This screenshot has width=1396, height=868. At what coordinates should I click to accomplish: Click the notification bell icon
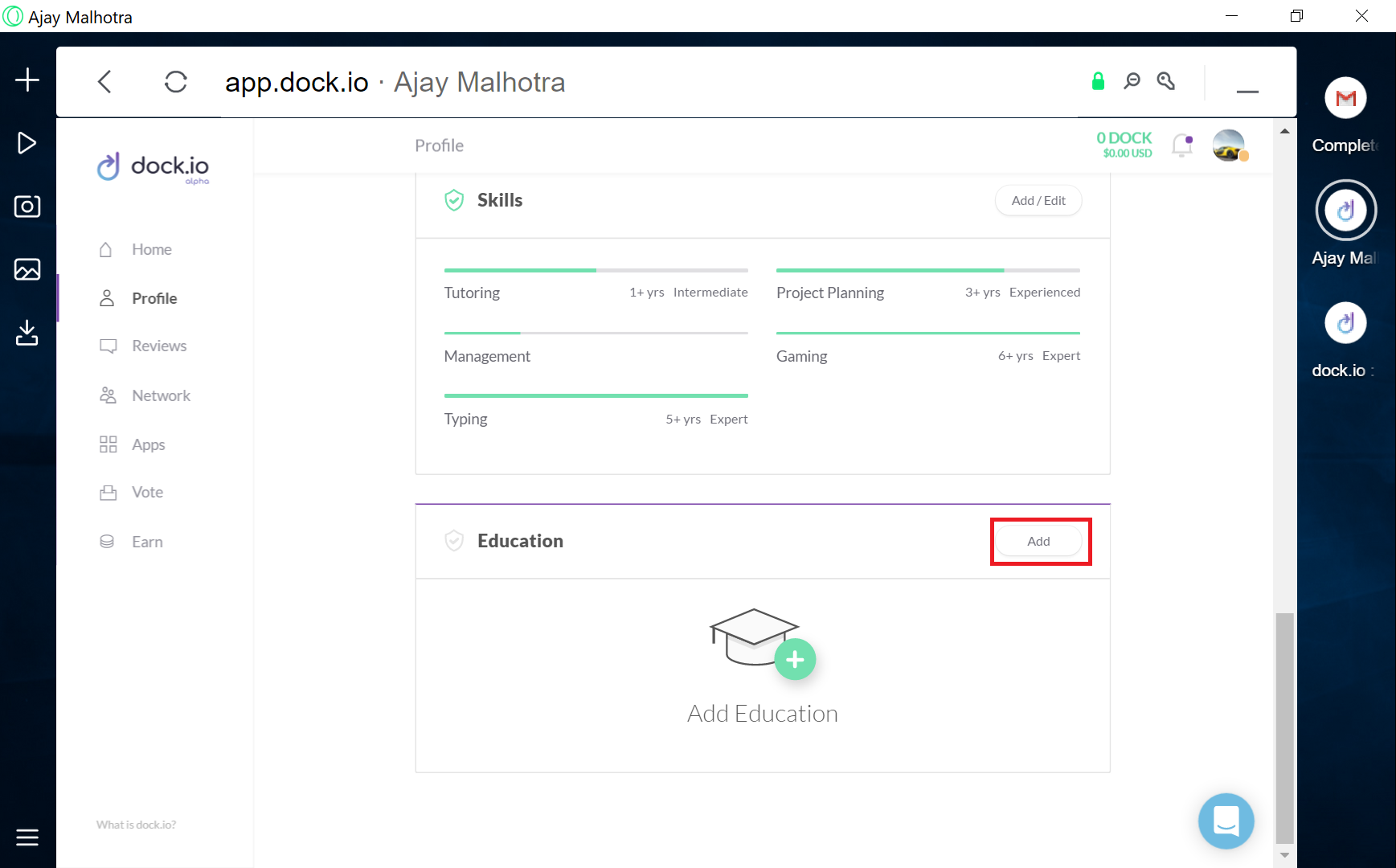point(1181,145)
